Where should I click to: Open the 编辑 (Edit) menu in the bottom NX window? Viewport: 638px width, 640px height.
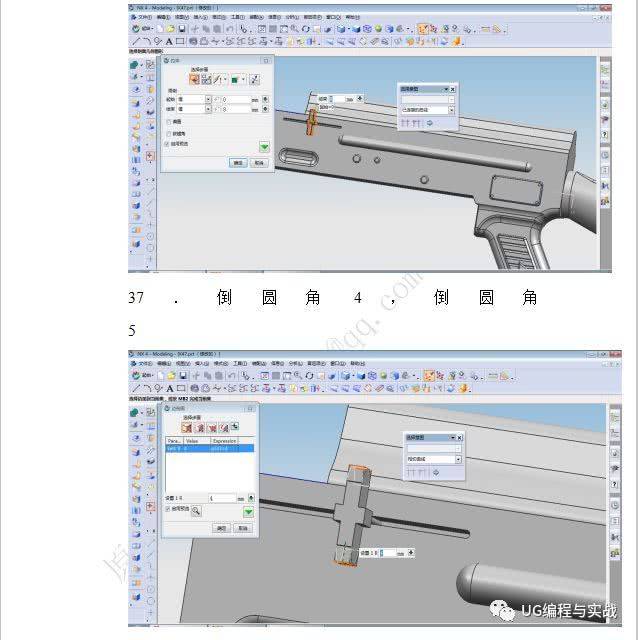(x=161, y=363)
